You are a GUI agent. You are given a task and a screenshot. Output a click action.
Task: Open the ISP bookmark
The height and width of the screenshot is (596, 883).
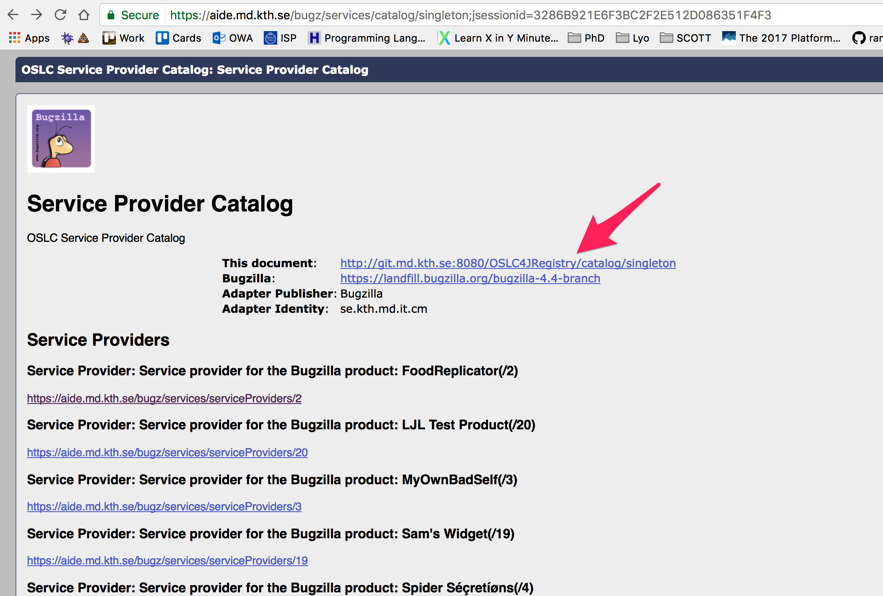[x=280, y=38]
